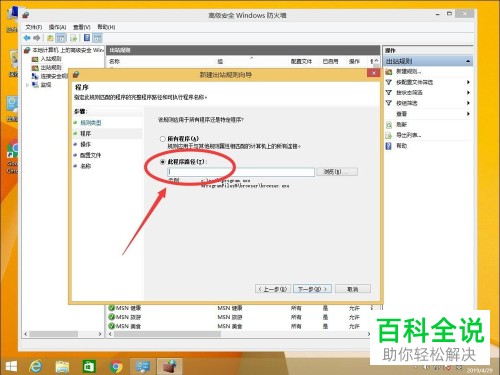Click the Export list toolbar icon
Viewport: 500px width, 375px height.
74,38
